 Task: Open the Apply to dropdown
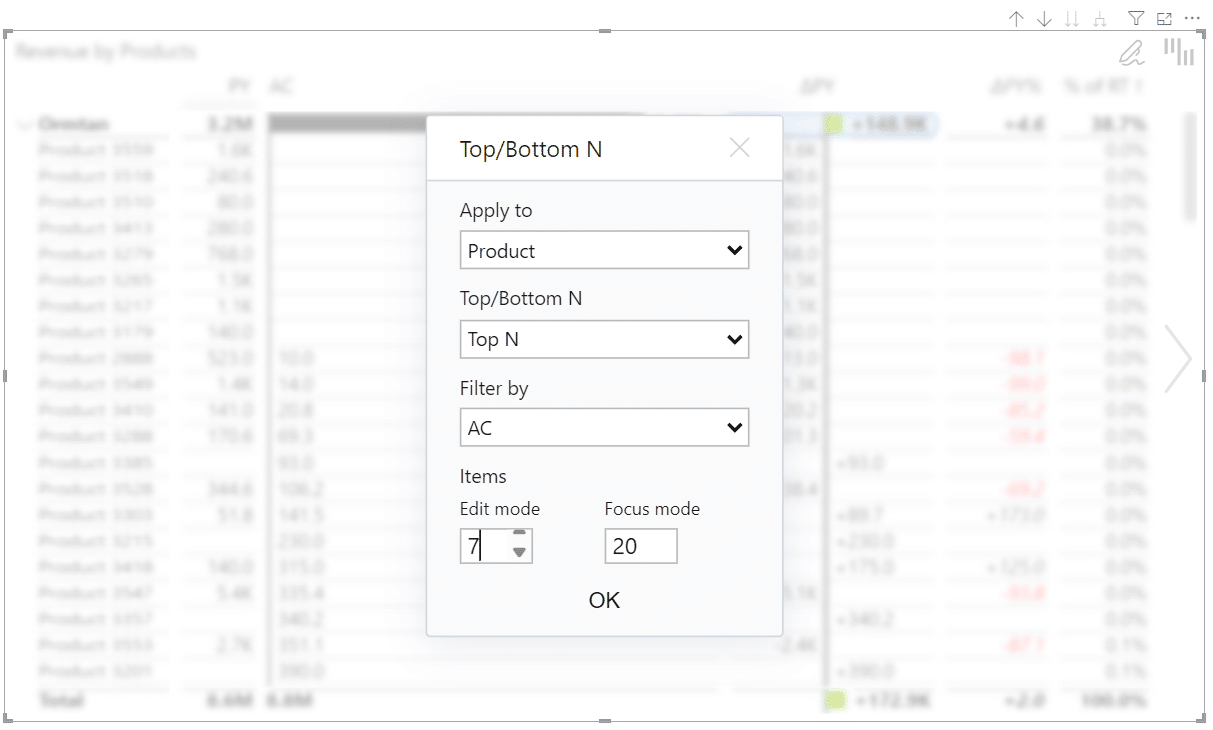pos(604,250)
